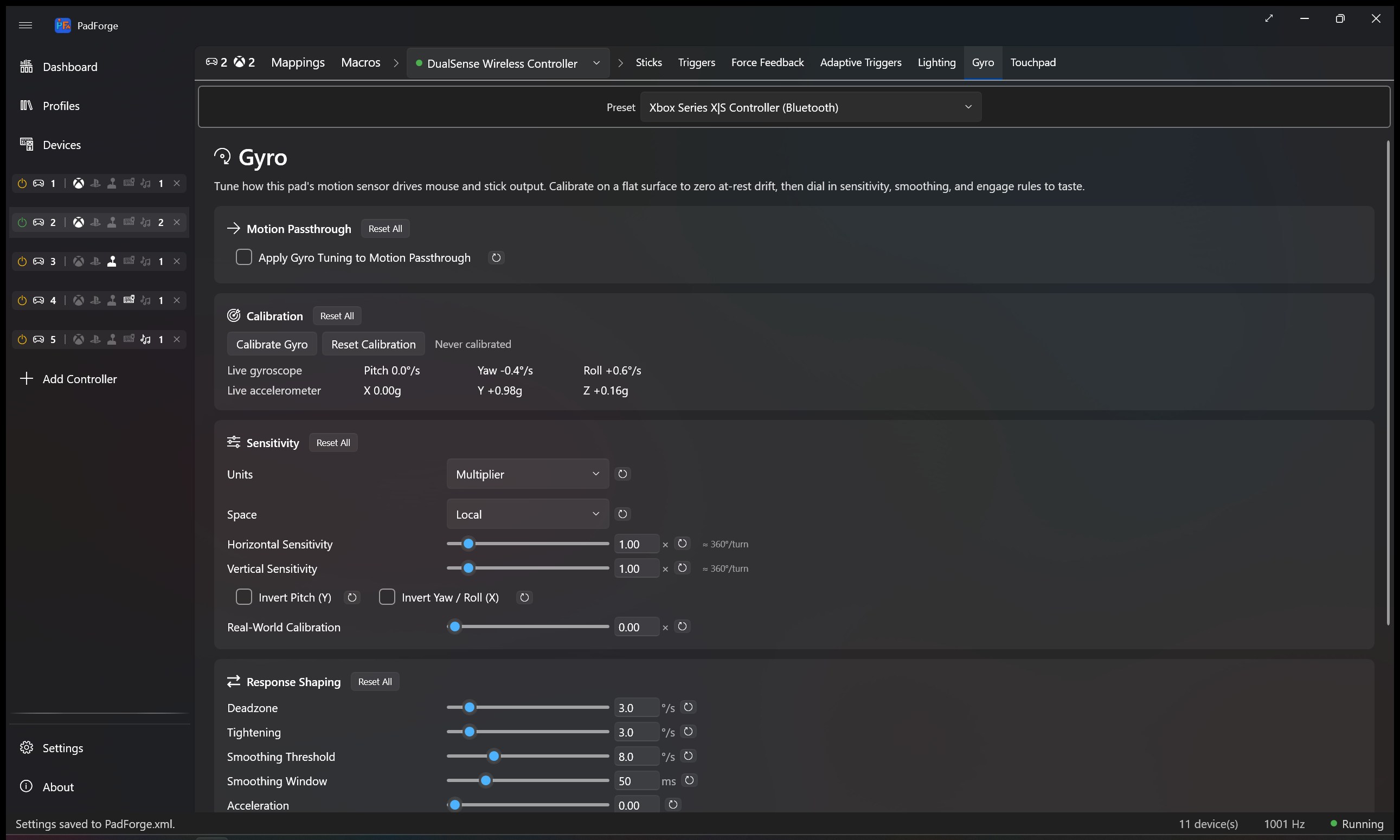Click the Add Controller plus icon

[26, 379]
